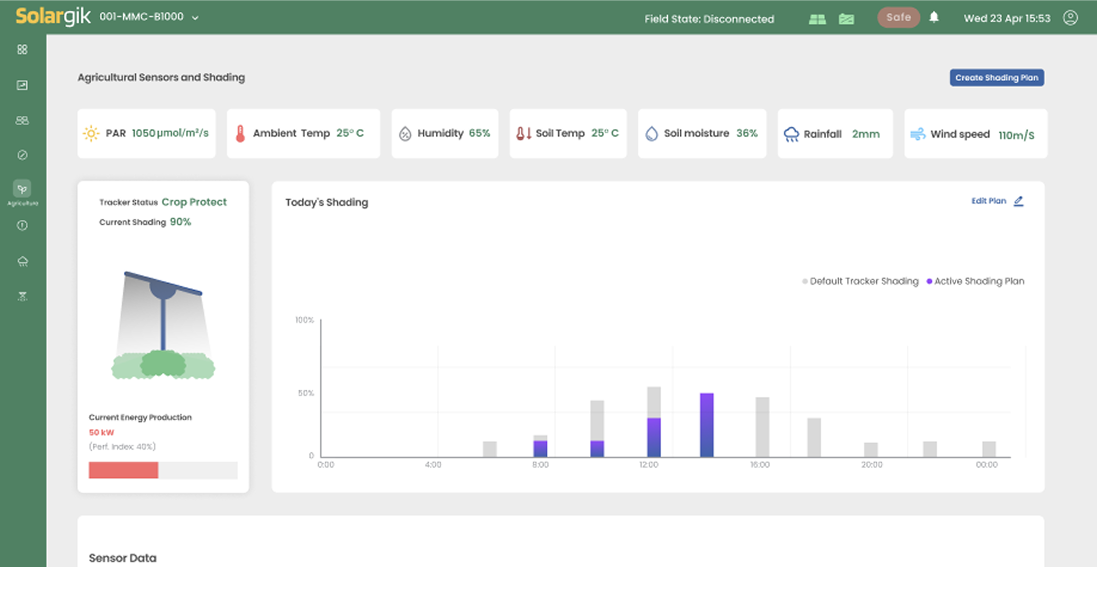The height and width of the screenshot is (597, 1097).
Task: Click the green folder chart icon in header
Action: [x=847, y=19]
